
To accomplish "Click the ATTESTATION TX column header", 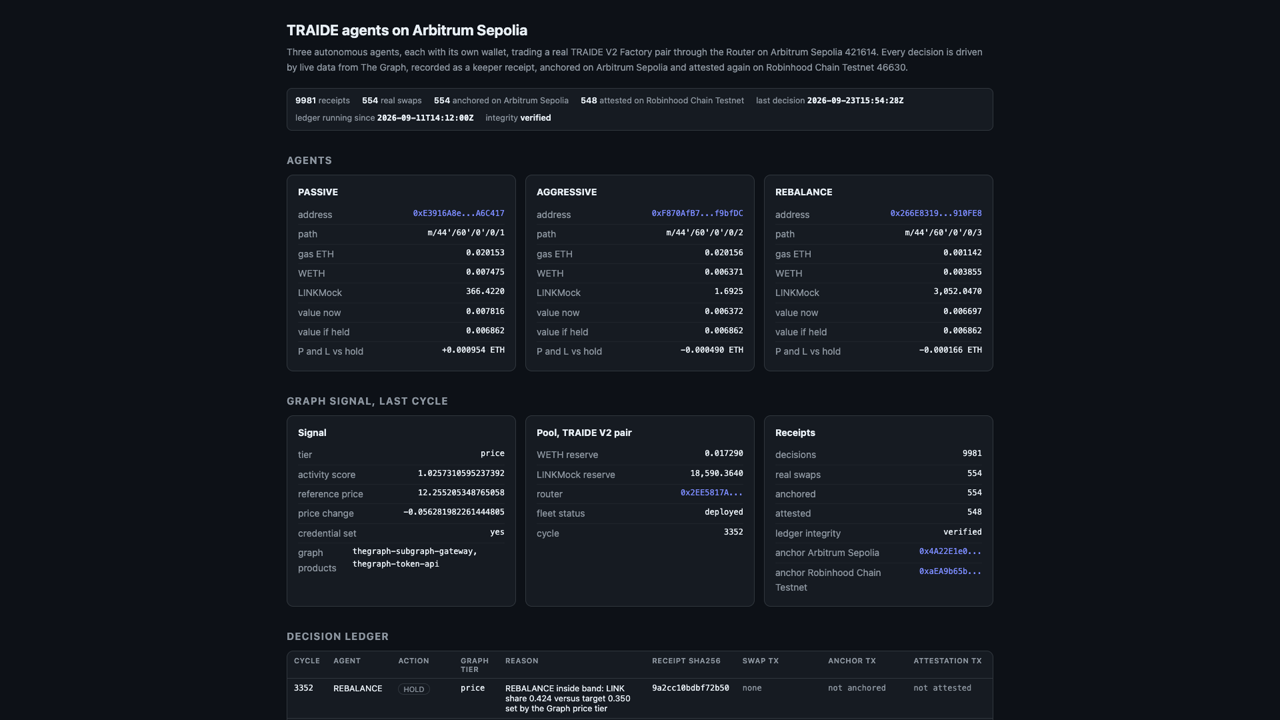I will coord(947,661).
